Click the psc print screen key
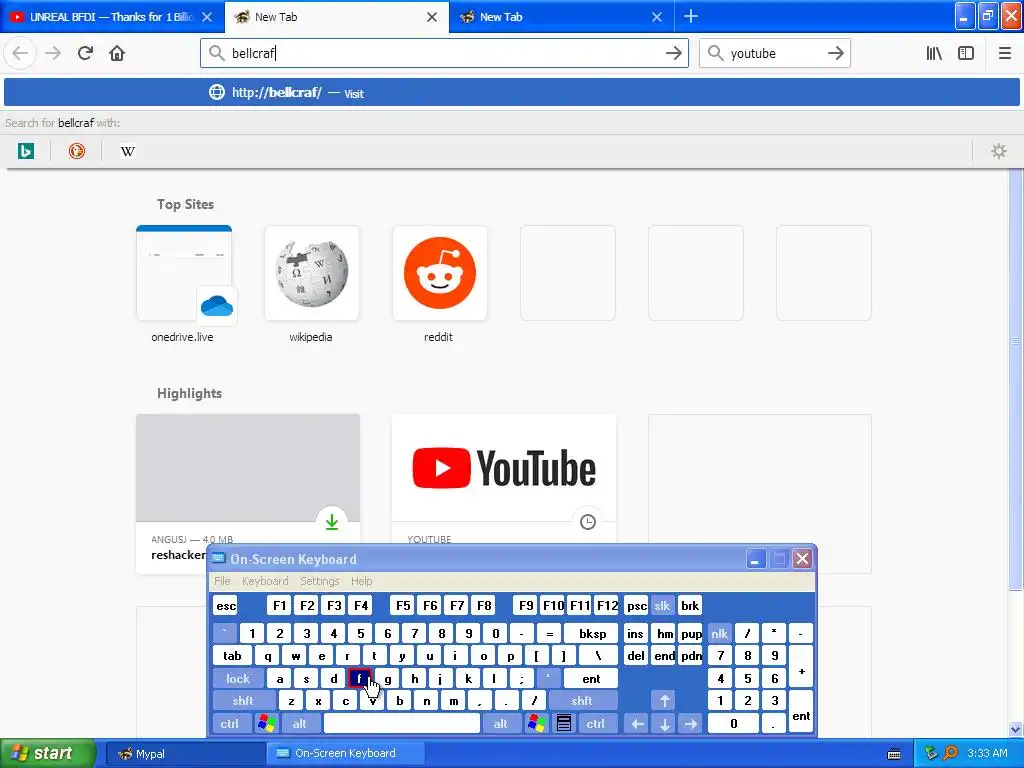The width and height of the screenshot is (1024, 768). (x=637, y=605)
